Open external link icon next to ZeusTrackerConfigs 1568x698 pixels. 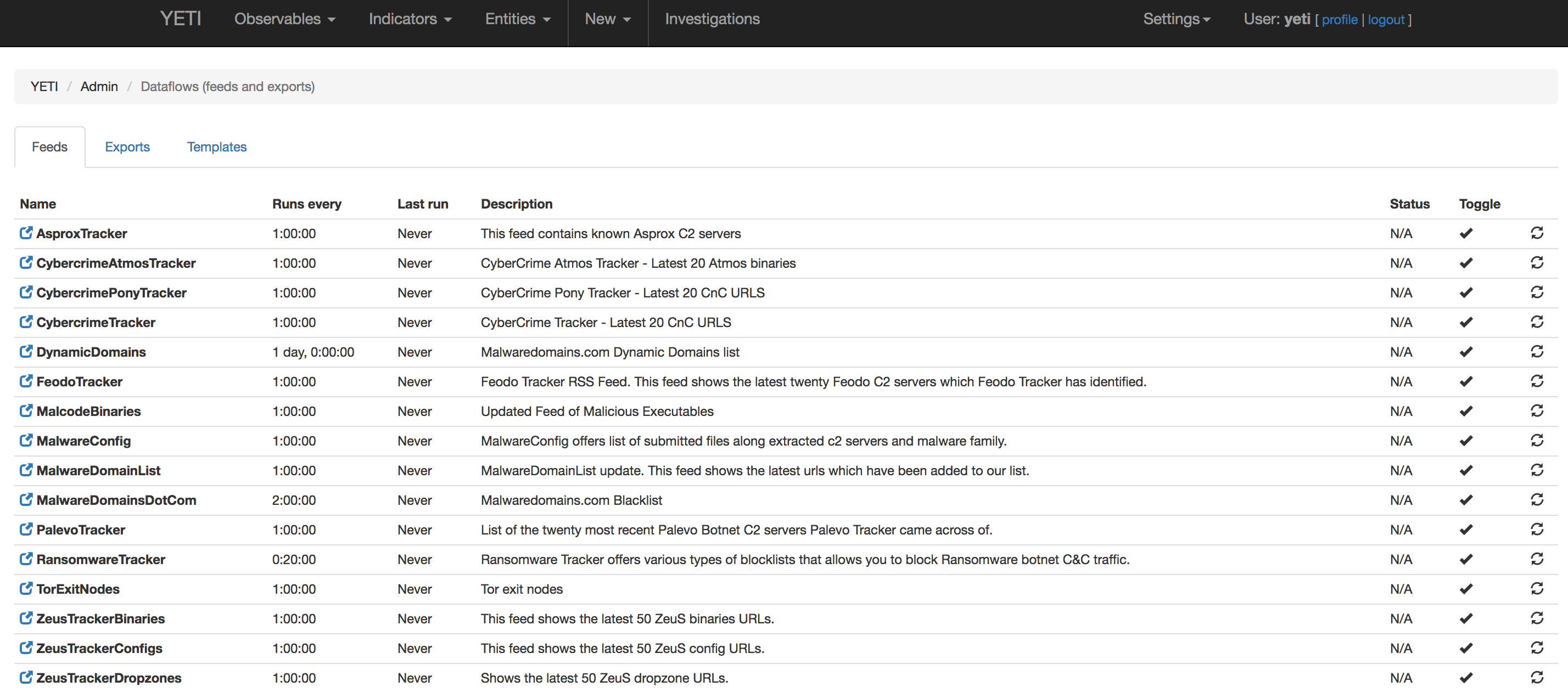pyautogui.click(x=26, y=648)
